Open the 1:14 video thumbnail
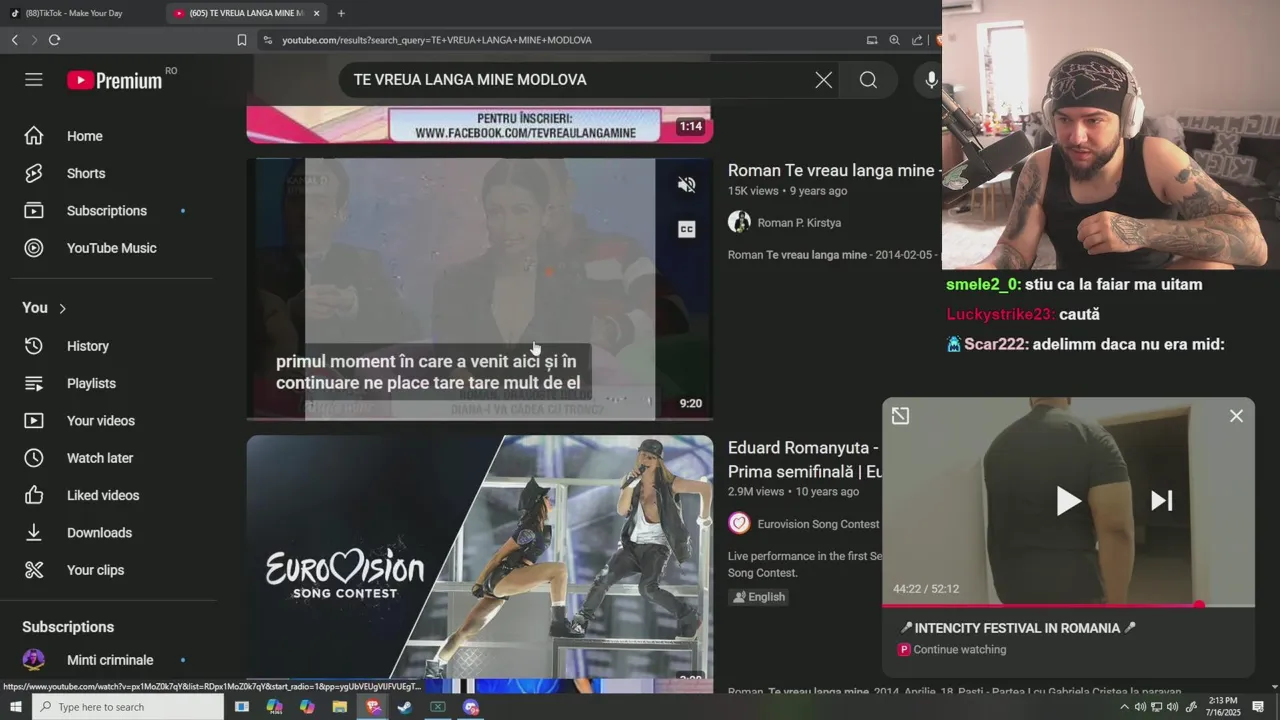1280x720 pixels. point(480,124)
